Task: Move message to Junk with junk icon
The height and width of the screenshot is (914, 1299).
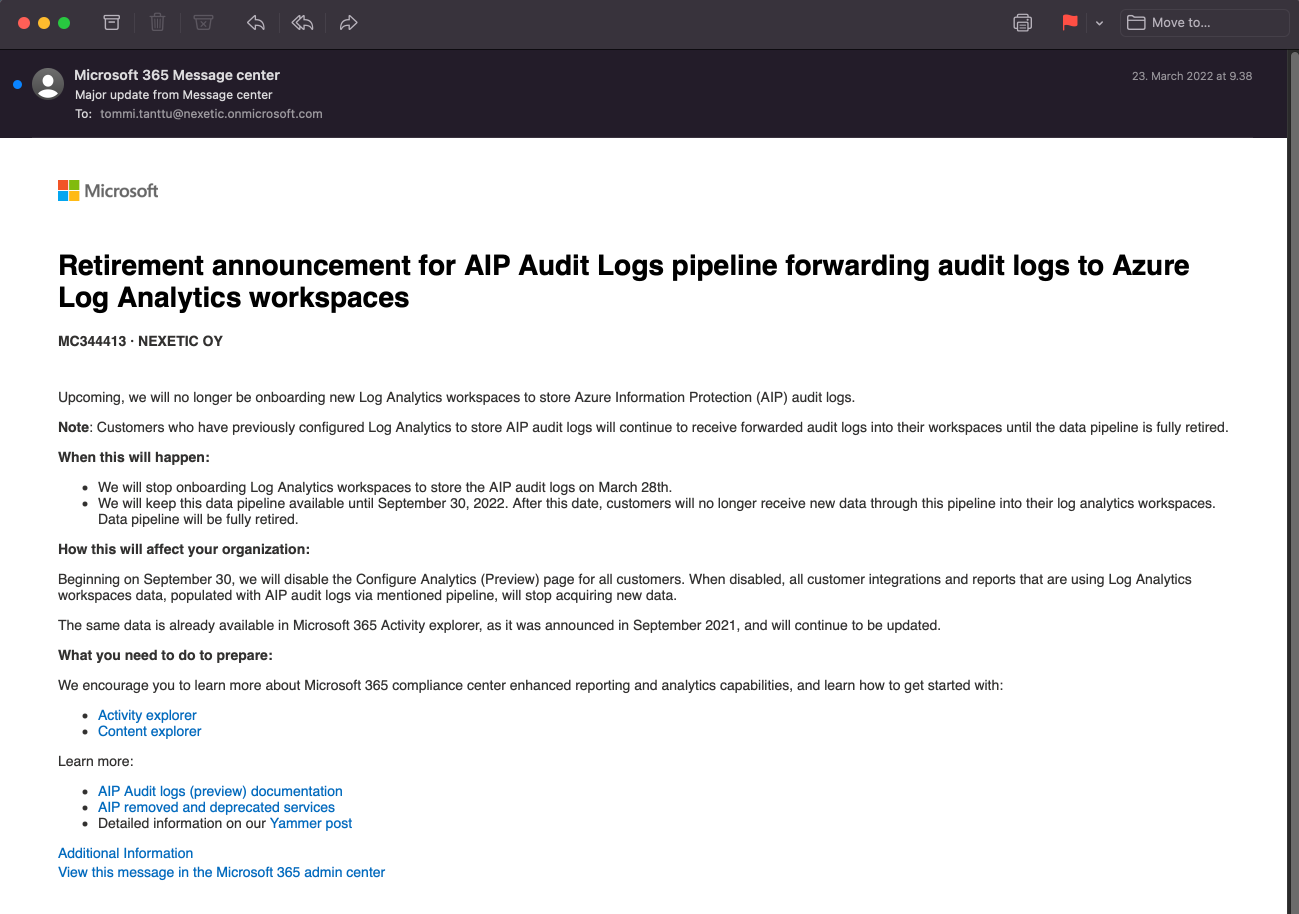Action: 204,22
